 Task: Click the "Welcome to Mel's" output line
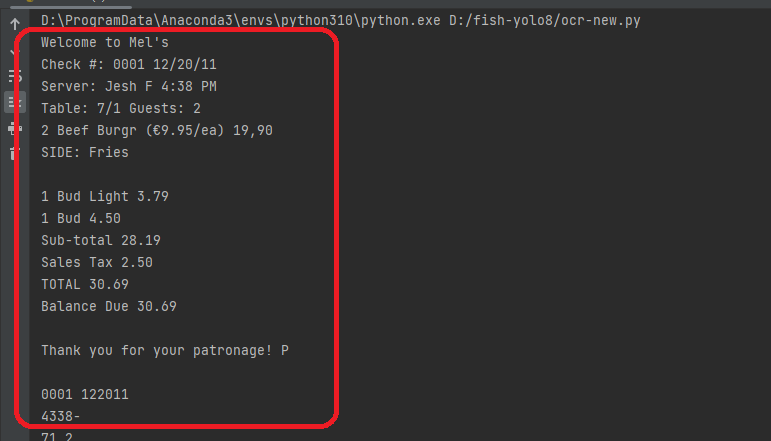click(105, 43)
